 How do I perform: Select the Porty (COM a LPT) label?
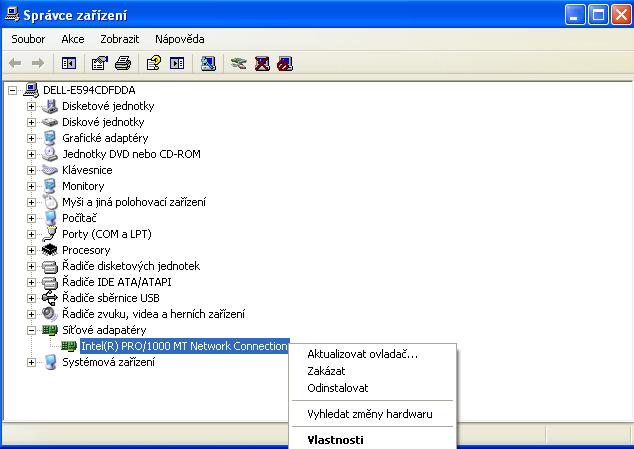point(107,234)
